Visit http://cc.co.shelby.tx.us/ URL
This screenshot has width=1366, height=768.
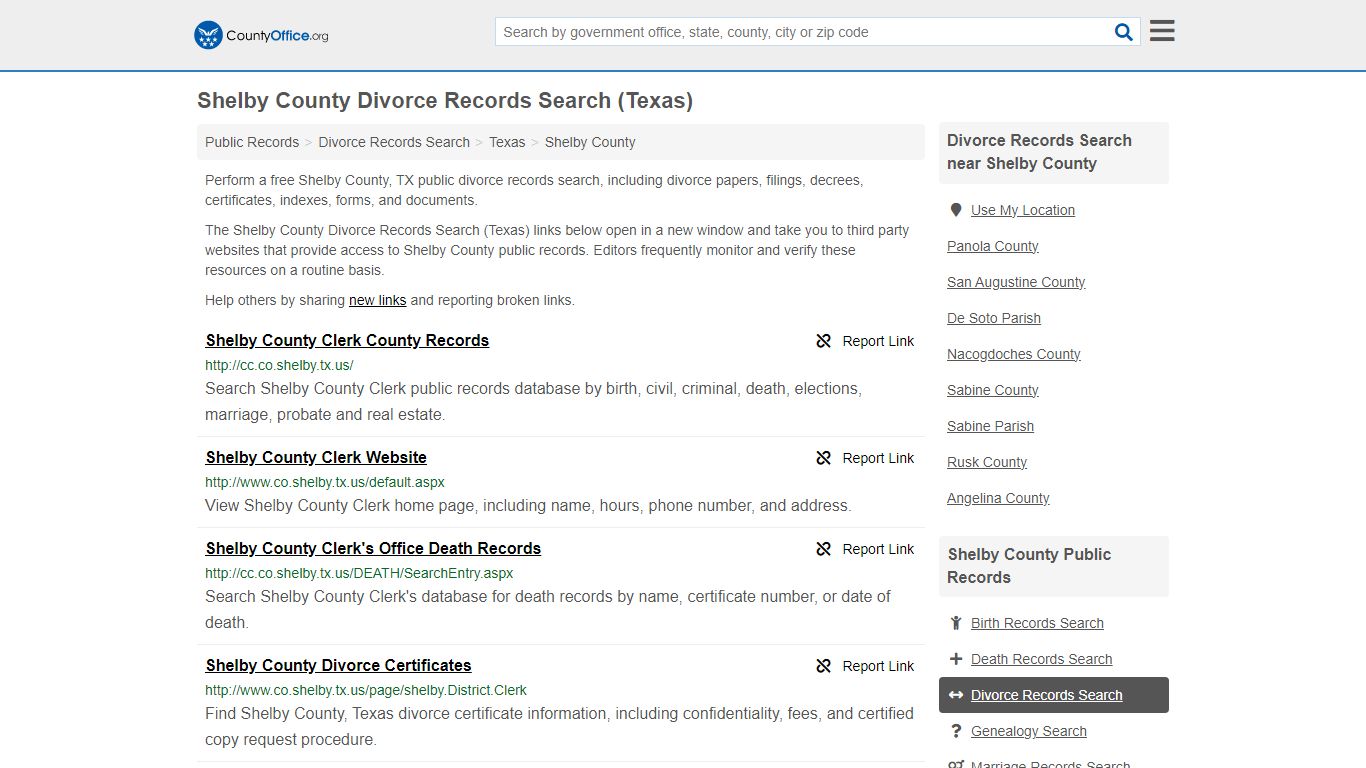(279, 365)
